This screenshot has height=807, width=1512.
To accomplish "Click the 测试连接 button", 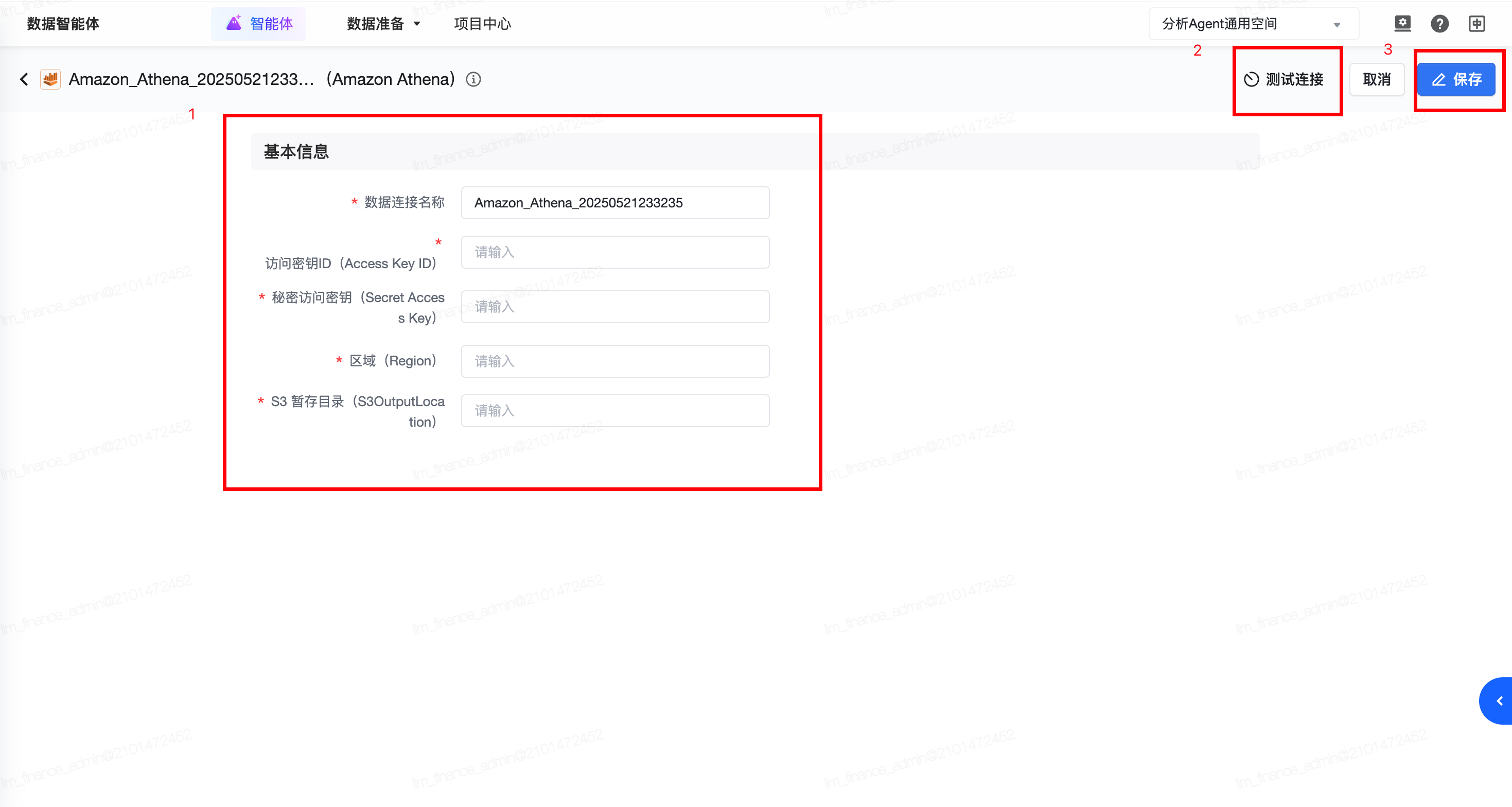I will coord(1284,79).
